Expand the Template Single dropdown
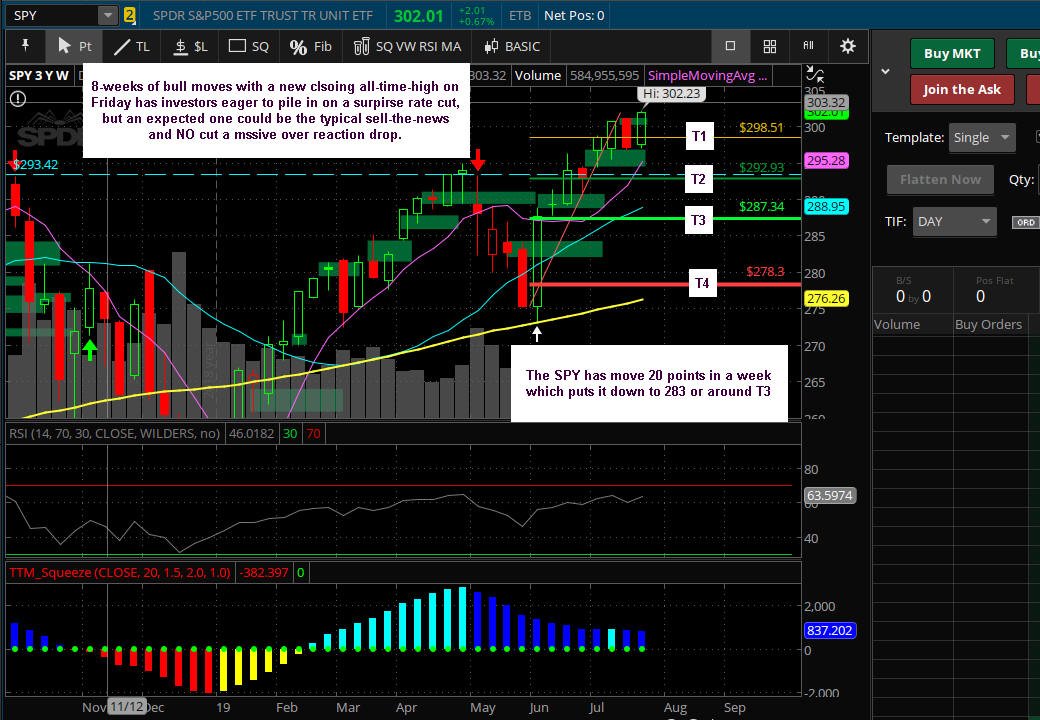The height and width of the screenshot is (720, 1040). pos(981,138)
